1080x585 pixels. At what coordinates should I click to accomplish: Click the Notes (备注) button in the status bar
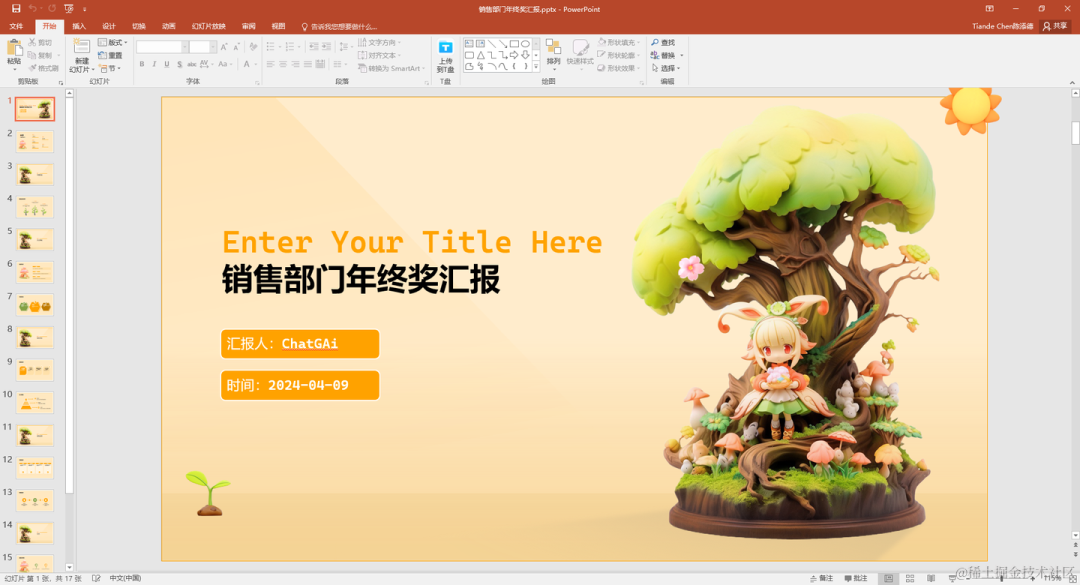(821, 578)
